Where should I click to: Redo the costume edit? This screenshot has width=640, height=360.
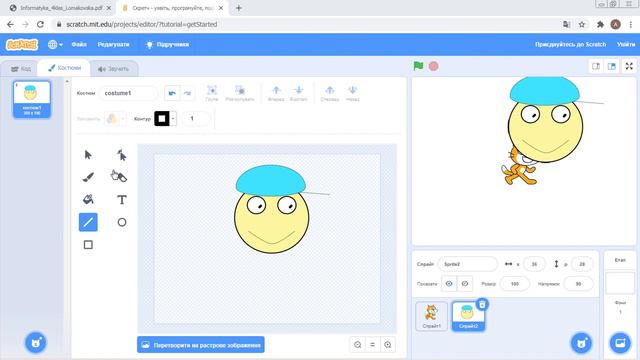(187, 93)
